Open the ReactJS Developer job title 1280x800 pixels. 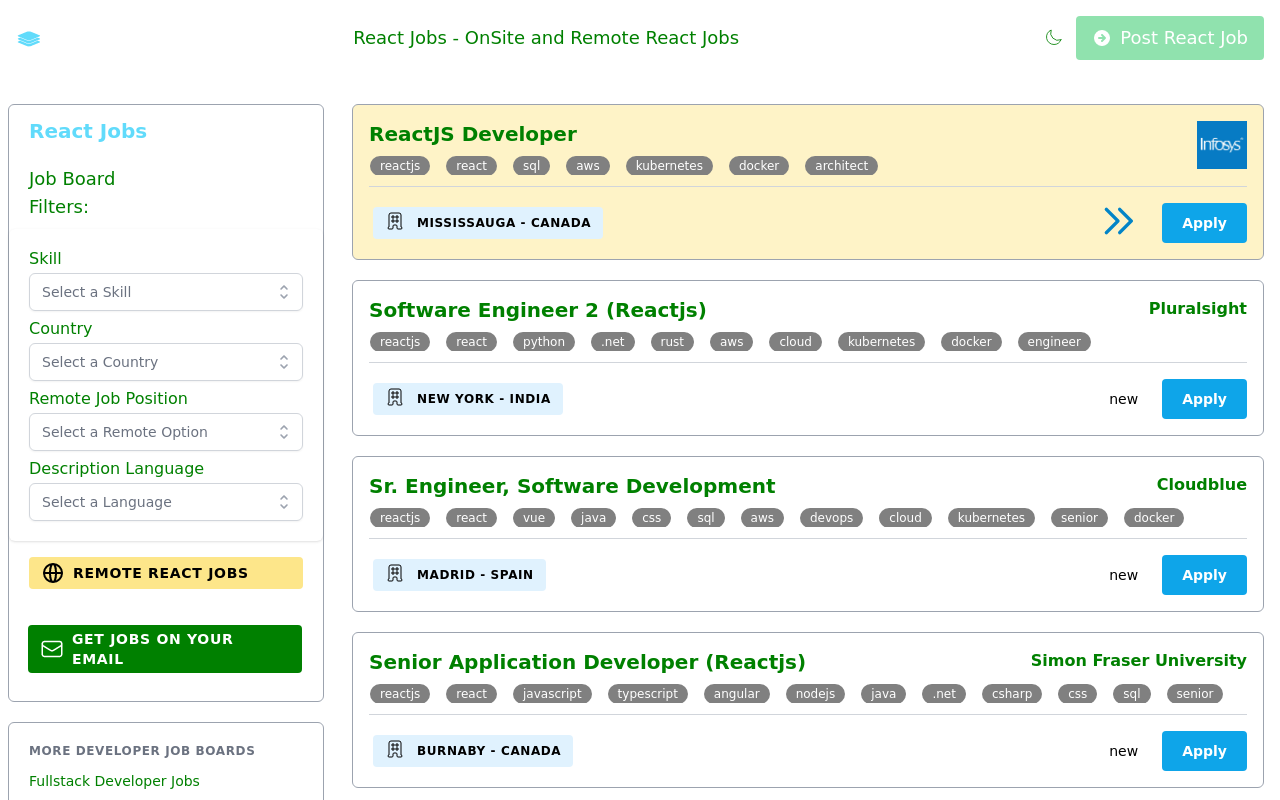pos(473,134)
